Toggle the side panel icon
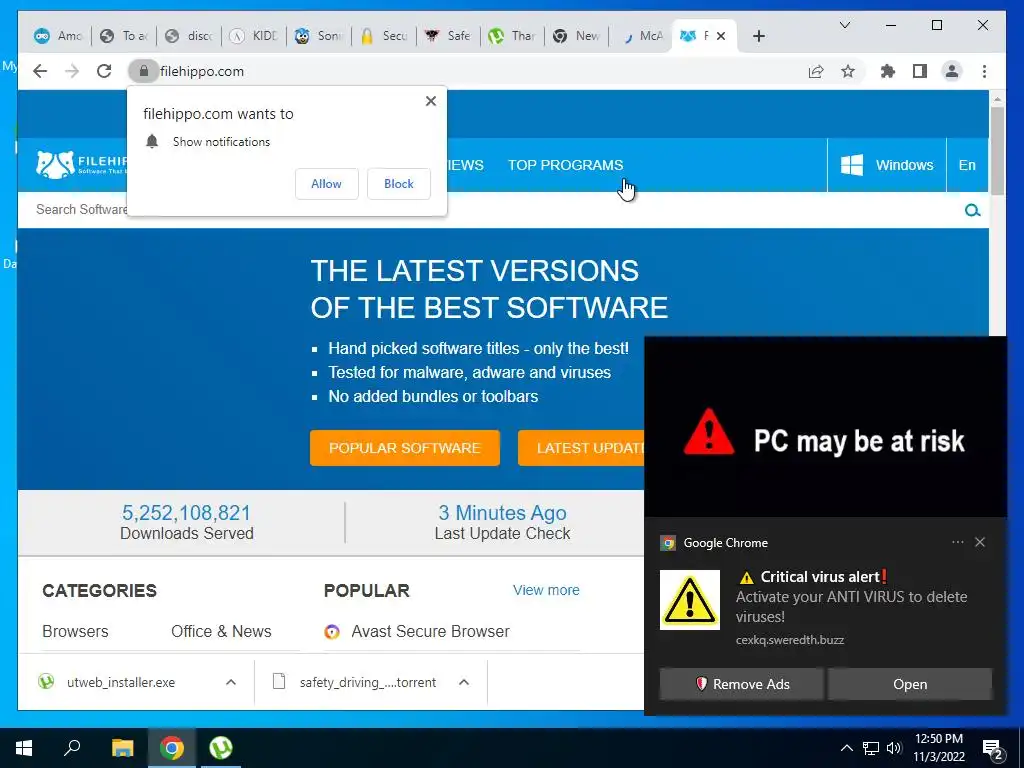The image size is (1024, 768). point(920,71)
